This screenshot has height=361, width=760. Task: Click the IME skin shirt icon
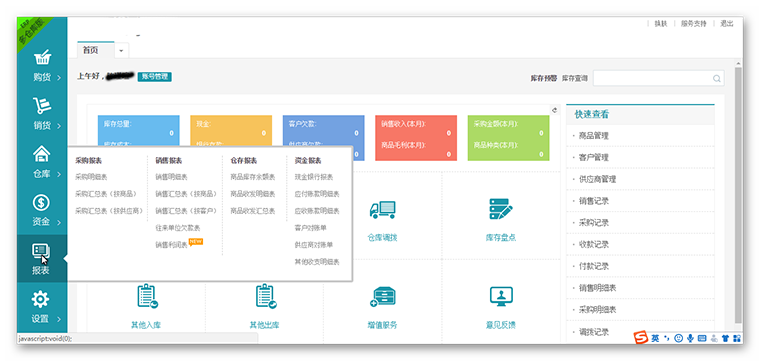pyautogui.click(x=725, y=338)
